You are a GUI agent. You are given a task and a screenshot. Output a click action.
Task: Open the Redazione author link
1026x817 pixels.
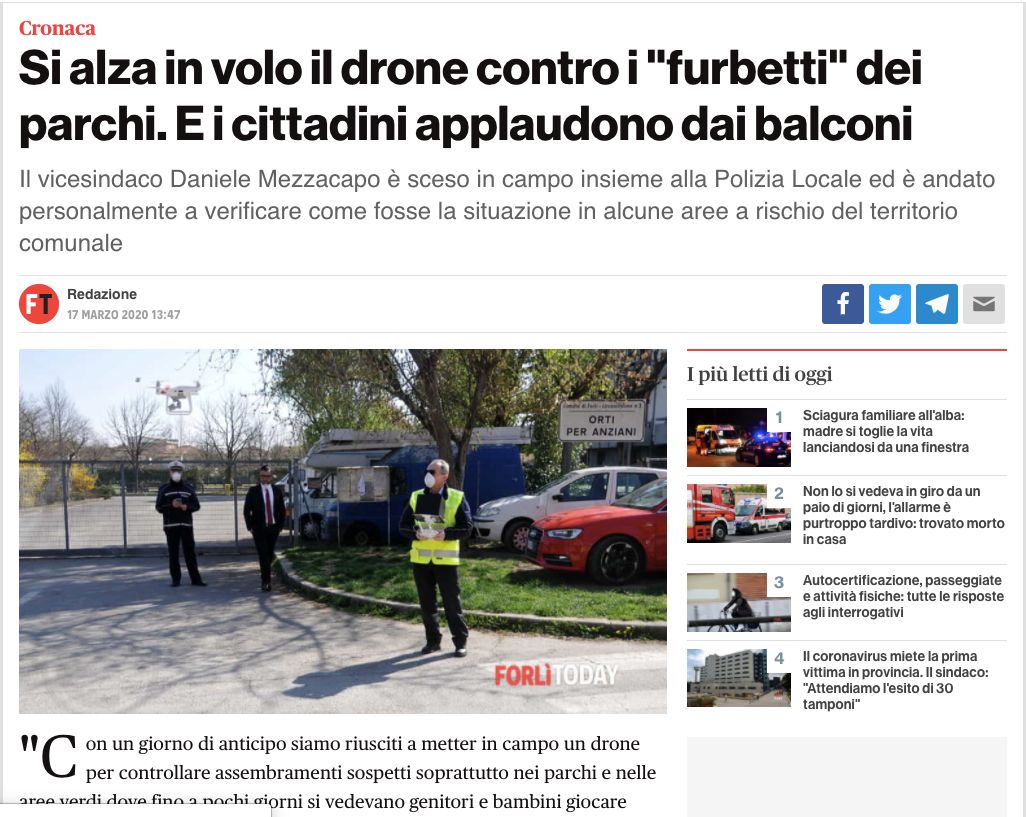tap(101, 294)
